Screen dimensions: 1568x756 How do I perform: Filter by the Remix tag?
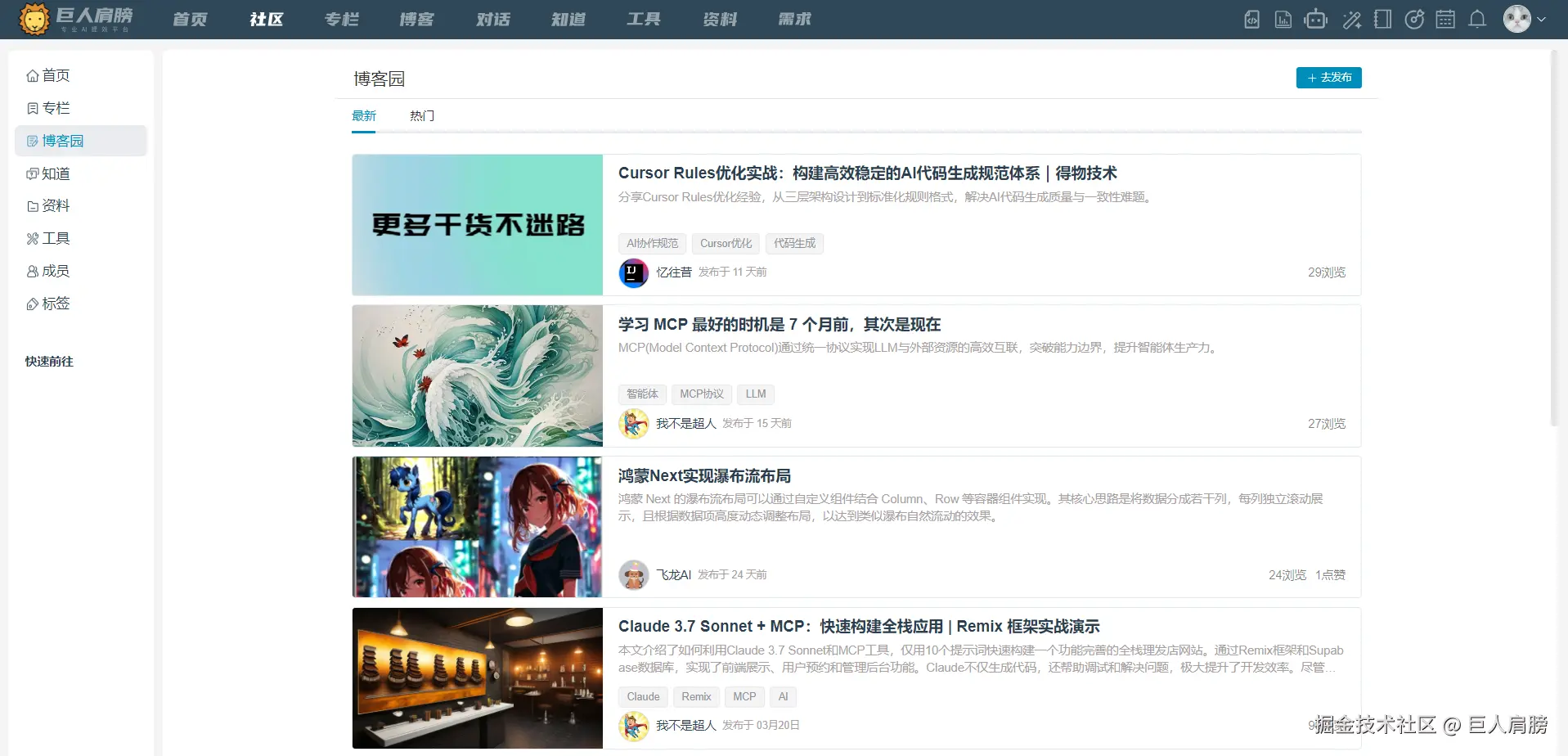point(696,697)
